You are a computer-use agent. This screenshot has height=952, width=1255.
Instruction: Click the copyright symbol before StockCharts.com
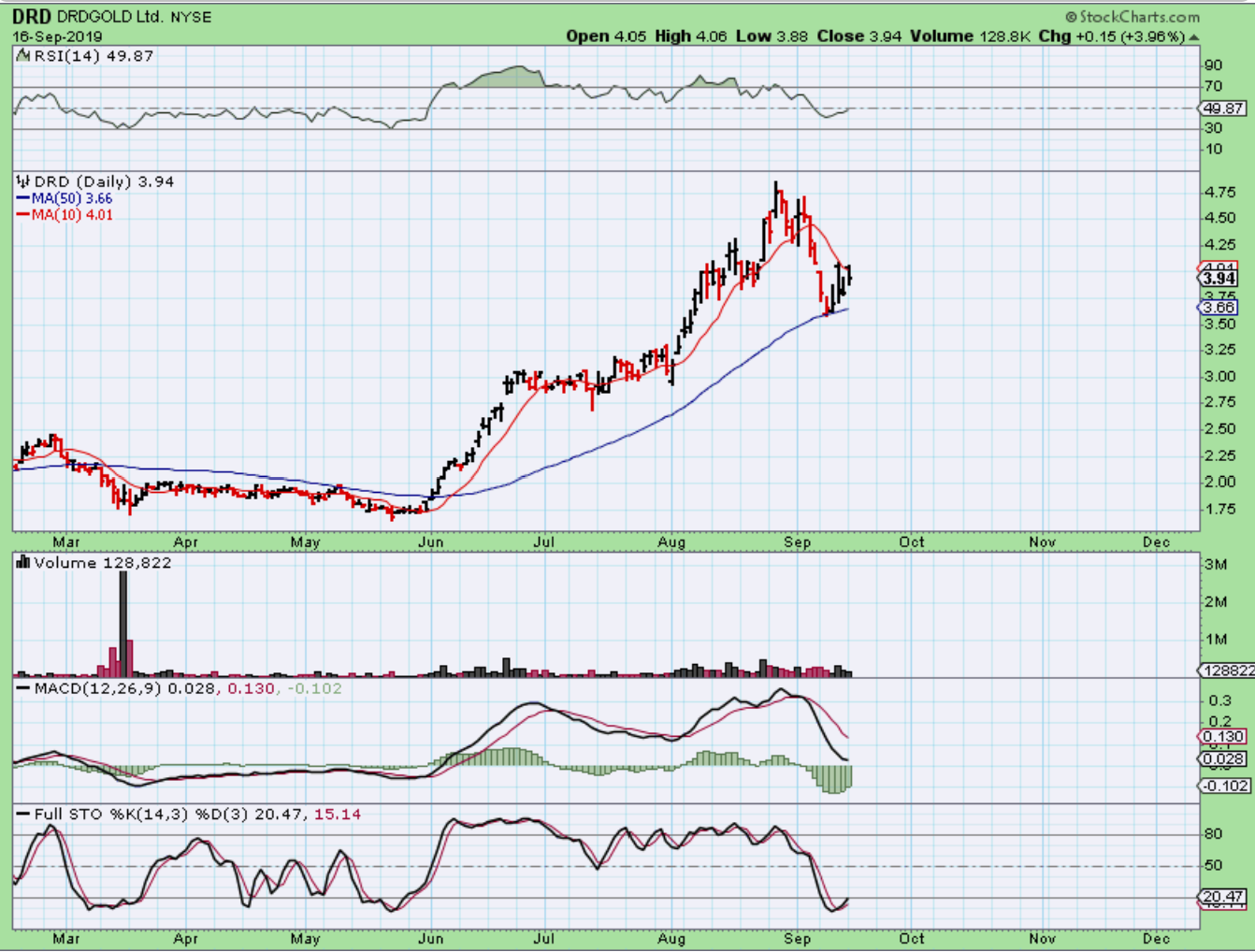coord(1071,17)
